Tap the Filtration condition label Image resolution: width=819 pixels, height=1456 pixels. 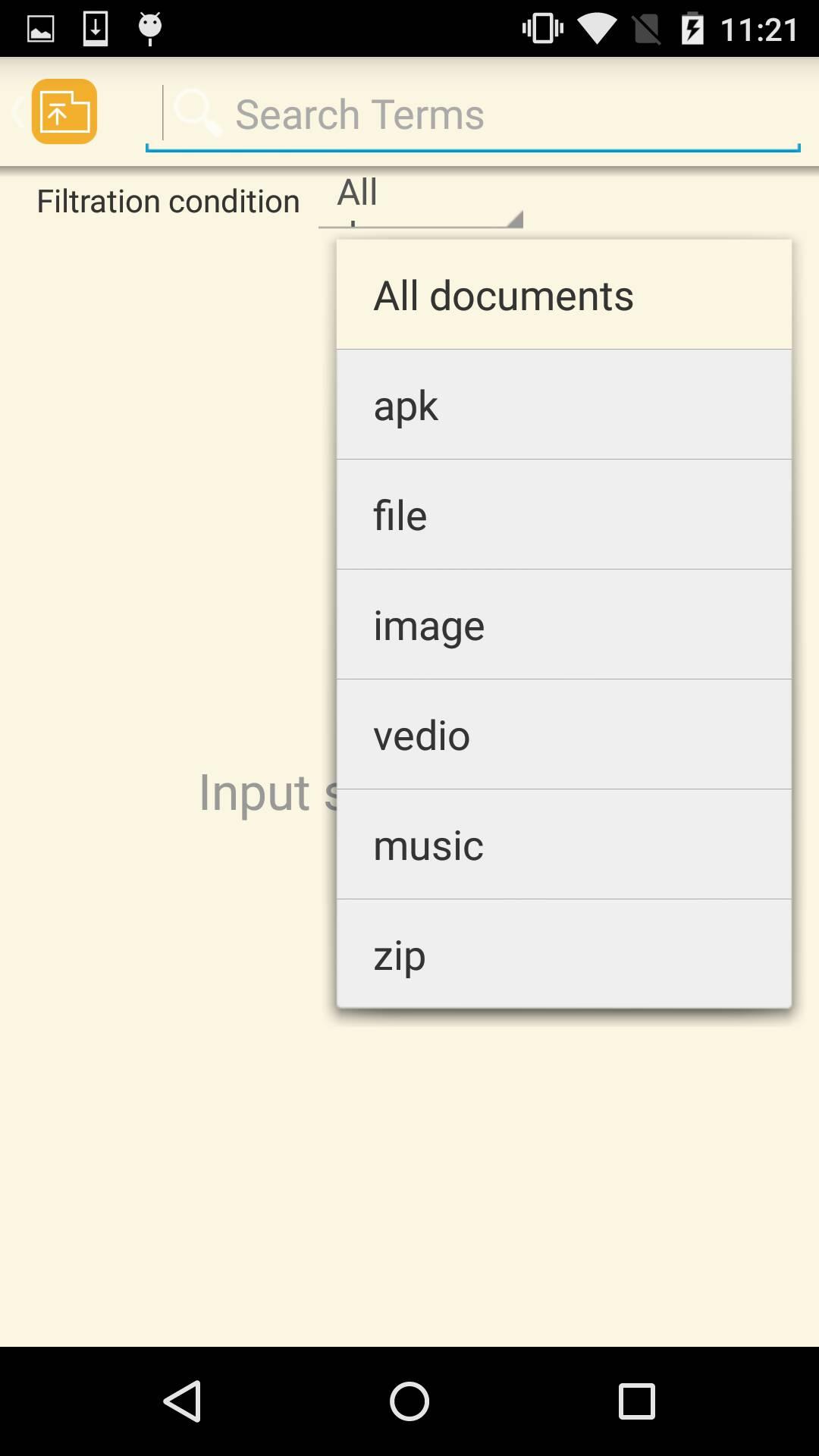[x=168, y=201]
